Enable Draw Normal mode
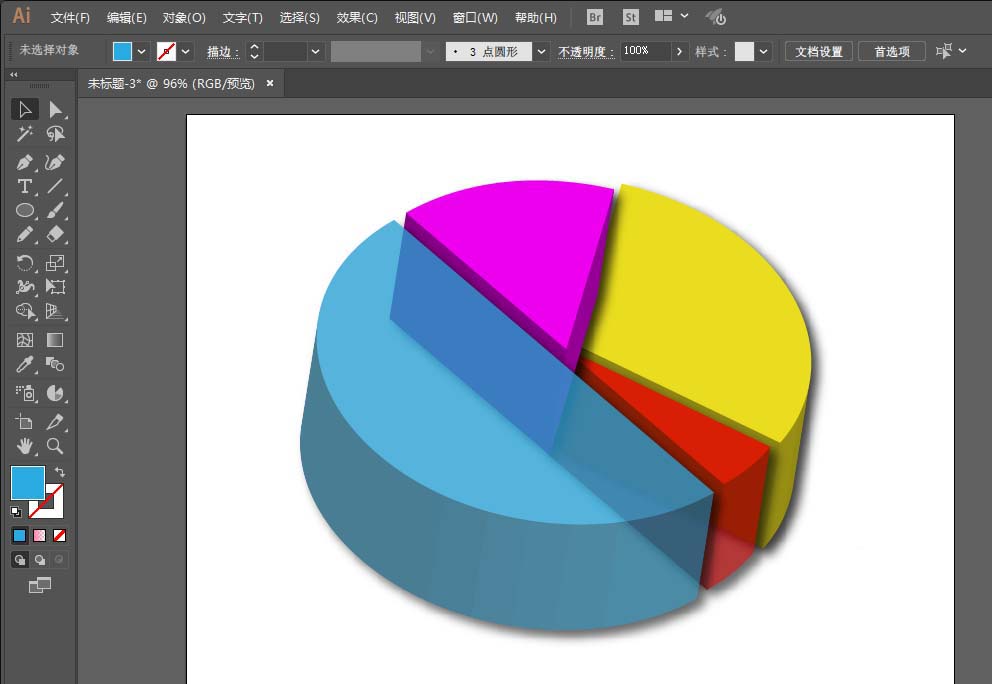Image resolution: width=992 pixels, height=684 pixels. tap(20, 560)
